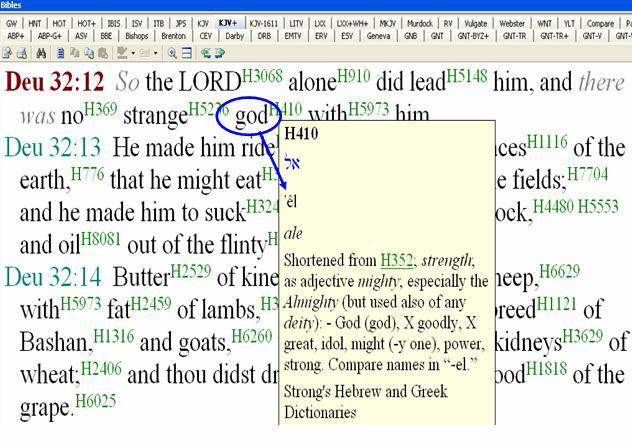Switch to the LITV tab
632x448 pixels.
tap(296, 23)
